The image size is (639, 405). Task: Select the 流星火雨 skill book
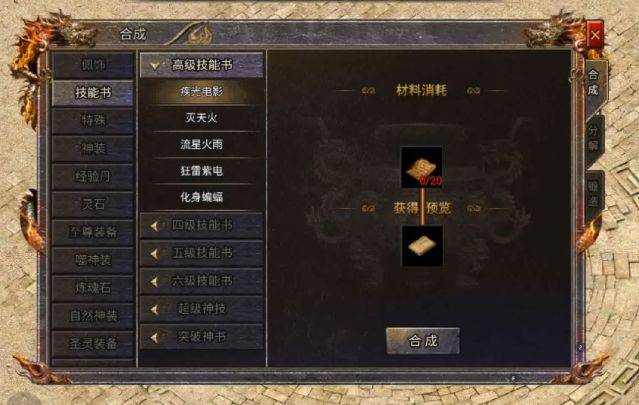[x=201, y=144]
